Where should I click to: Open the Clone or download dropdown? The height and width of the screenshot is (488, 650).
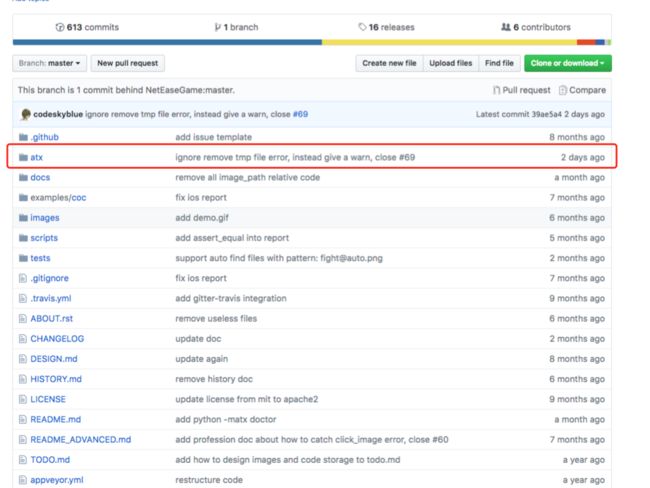[x=568, y=63]
